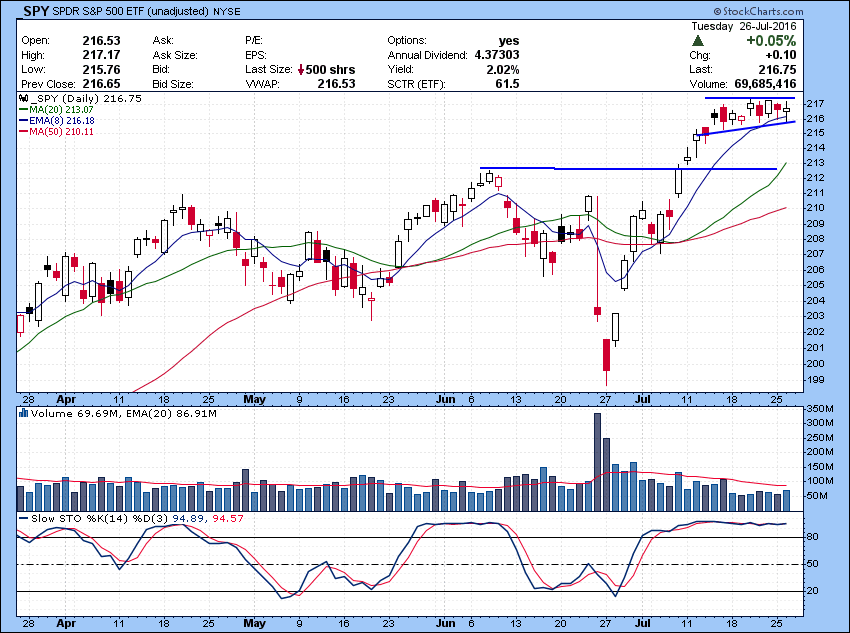Click the 350M label on the volume axis
This screenshot has height=633, width=850.
click(820, 408)
